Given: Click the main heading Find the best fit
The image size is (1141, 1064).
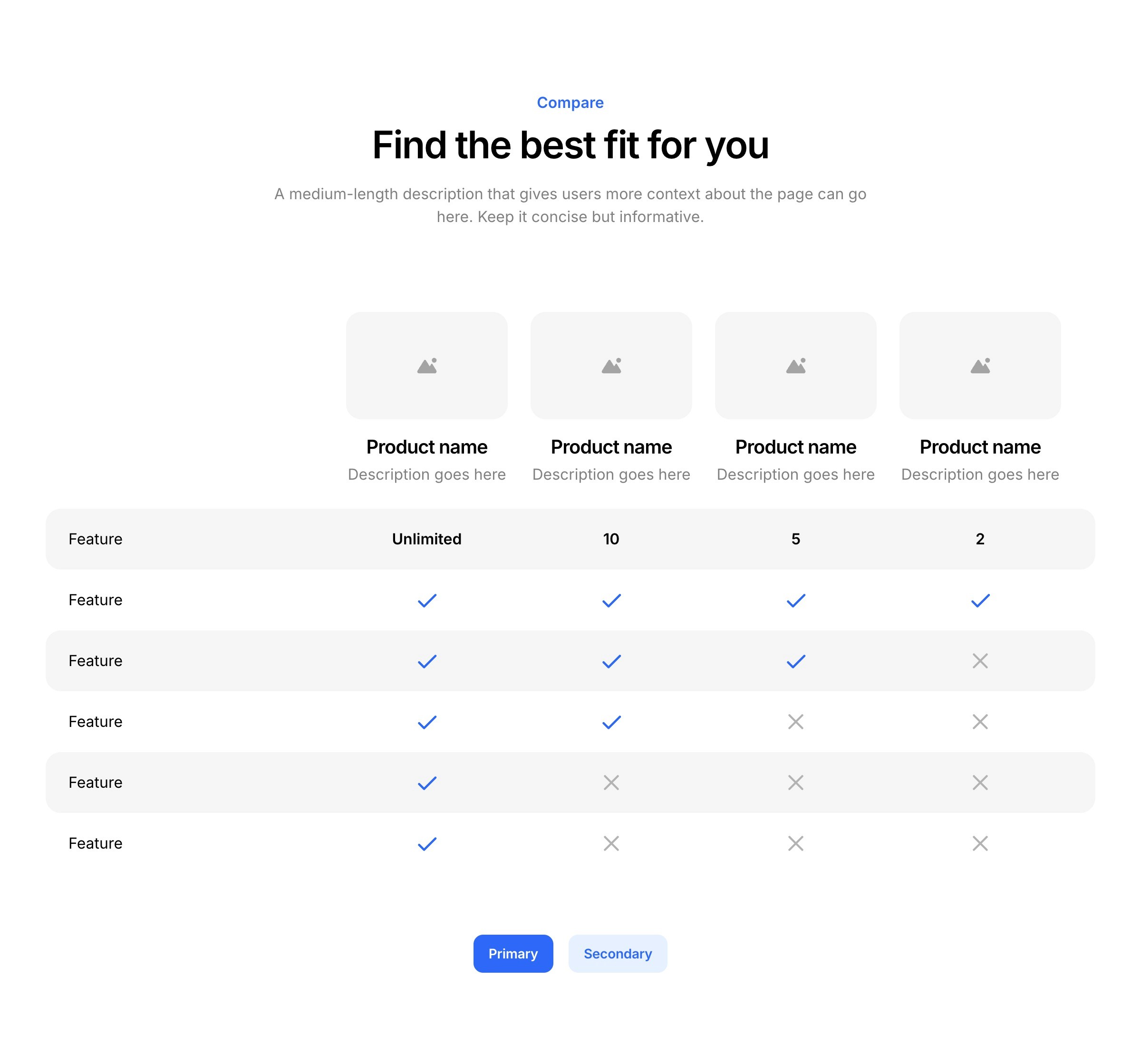Looking at the screenshot, I should 570,145.
